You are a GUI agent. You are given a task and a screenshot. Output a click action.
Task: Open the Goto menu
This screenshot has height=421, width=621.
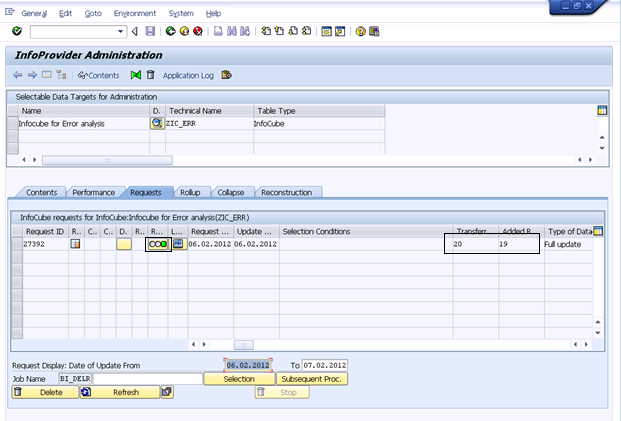(93, 13)
